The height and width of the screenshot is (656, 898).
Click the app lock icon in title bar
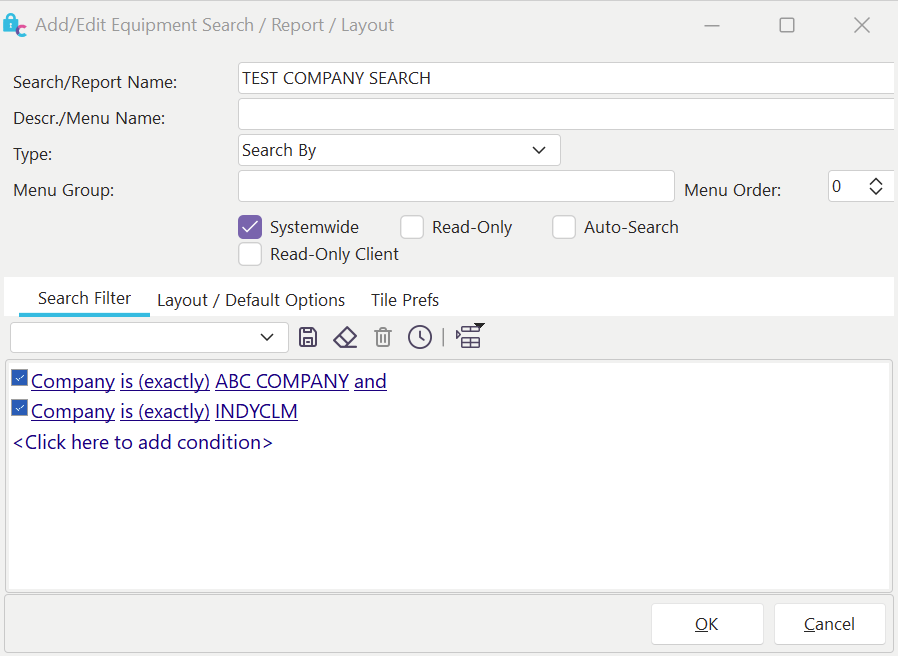point(15,25)
